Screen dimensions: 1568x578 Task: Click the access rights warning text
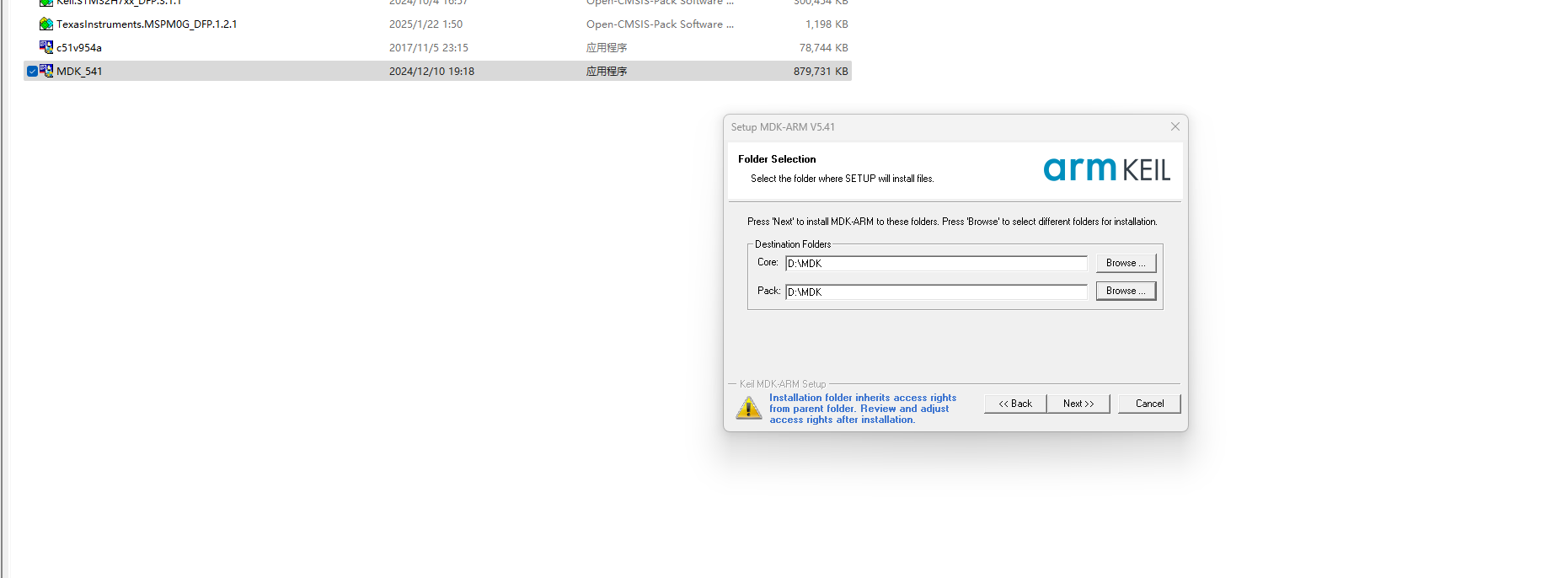click(863, 409)
